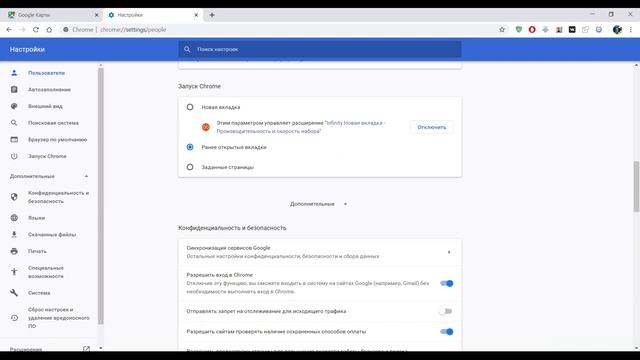The image size is (640, 360).
Task: Go back with the browser back arrow
Action: point(9,29)
